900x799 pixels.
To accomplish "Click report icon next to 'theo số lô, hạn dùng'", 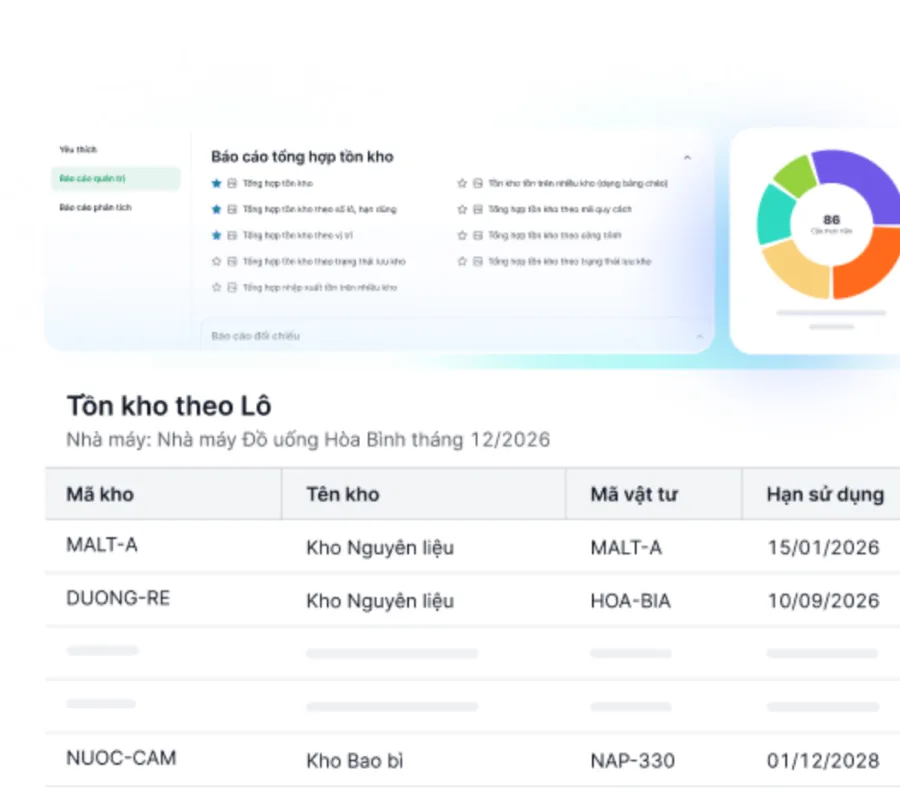I will [x=232, y=210].
